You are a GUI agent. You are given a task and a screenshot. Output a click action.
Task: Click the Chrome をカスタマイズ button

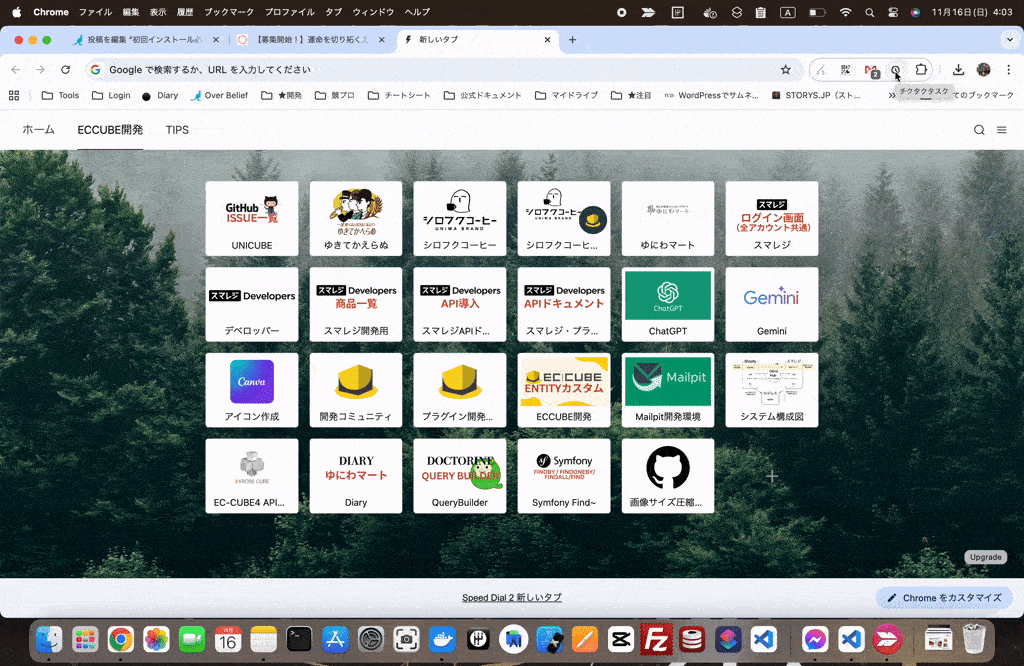944,598
